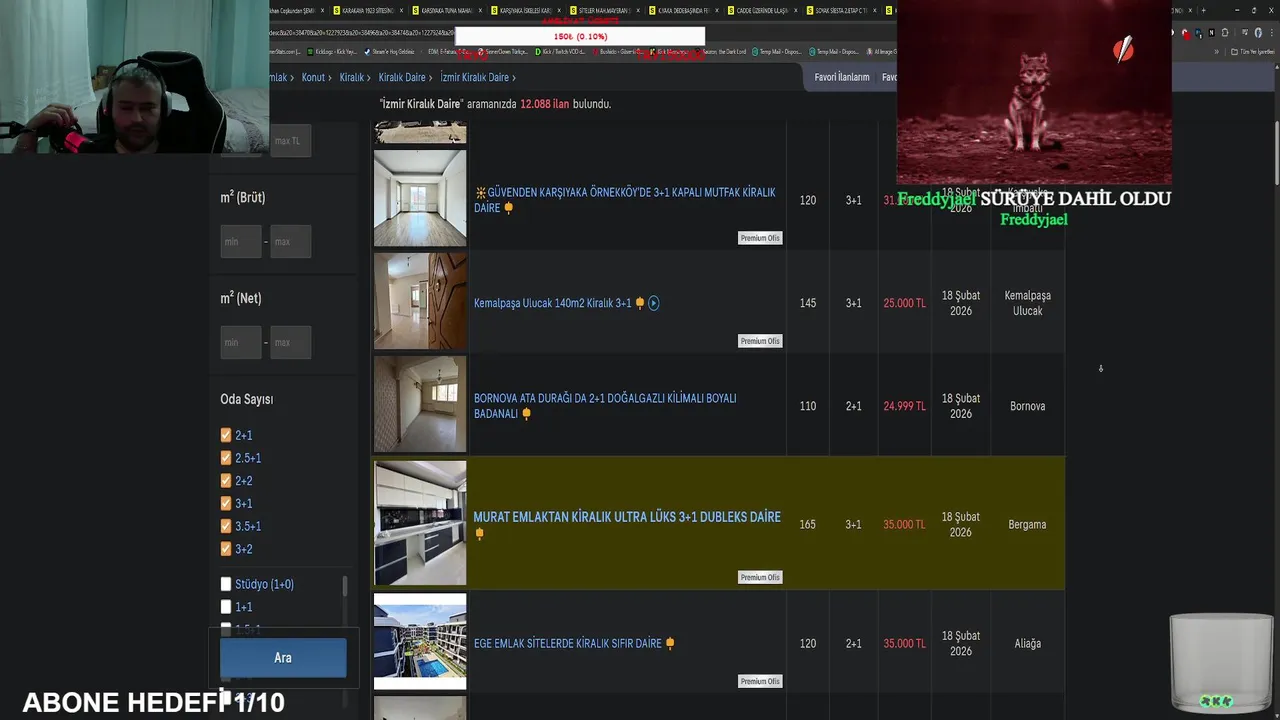Close the KARŞIYAKA TUNA MAHAL tab
1280x720 pixels.
480,10
